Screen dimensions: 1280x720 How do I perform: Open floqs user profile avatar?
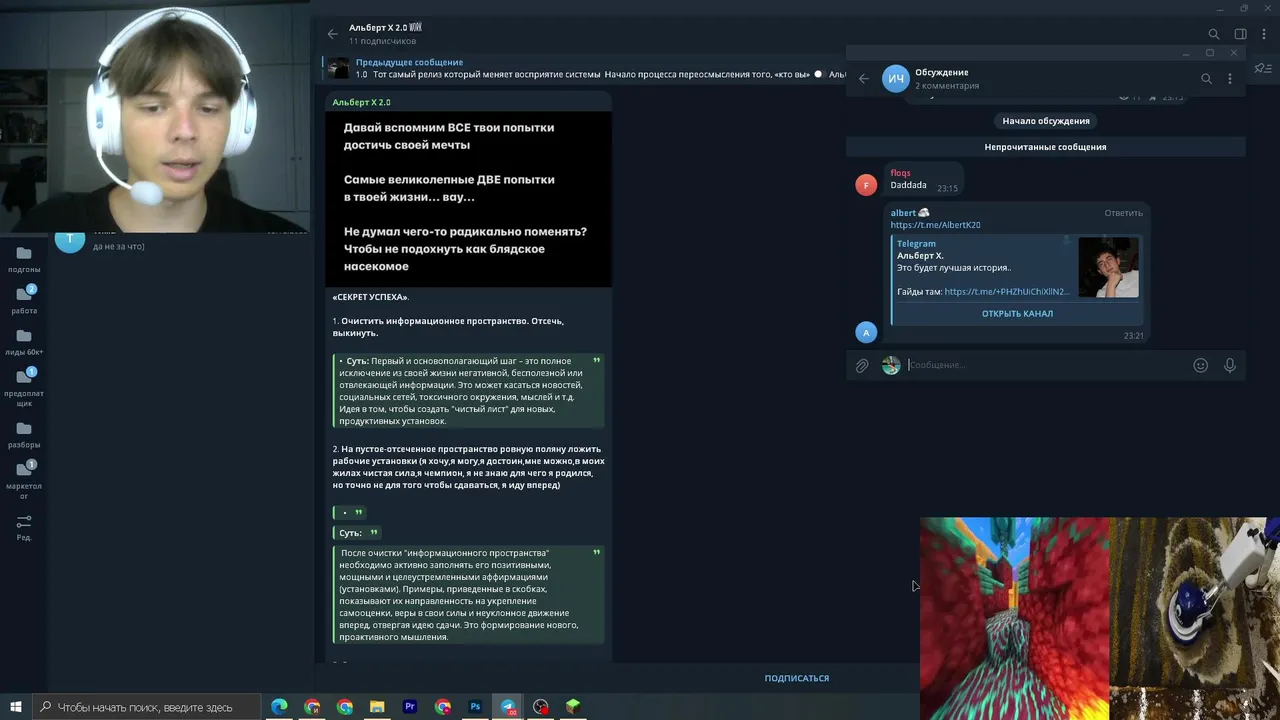point(866,184)
